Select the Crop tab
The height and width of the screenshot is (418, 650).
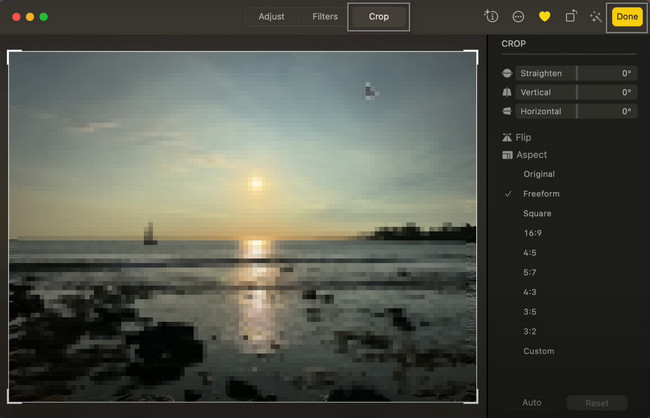378,17
